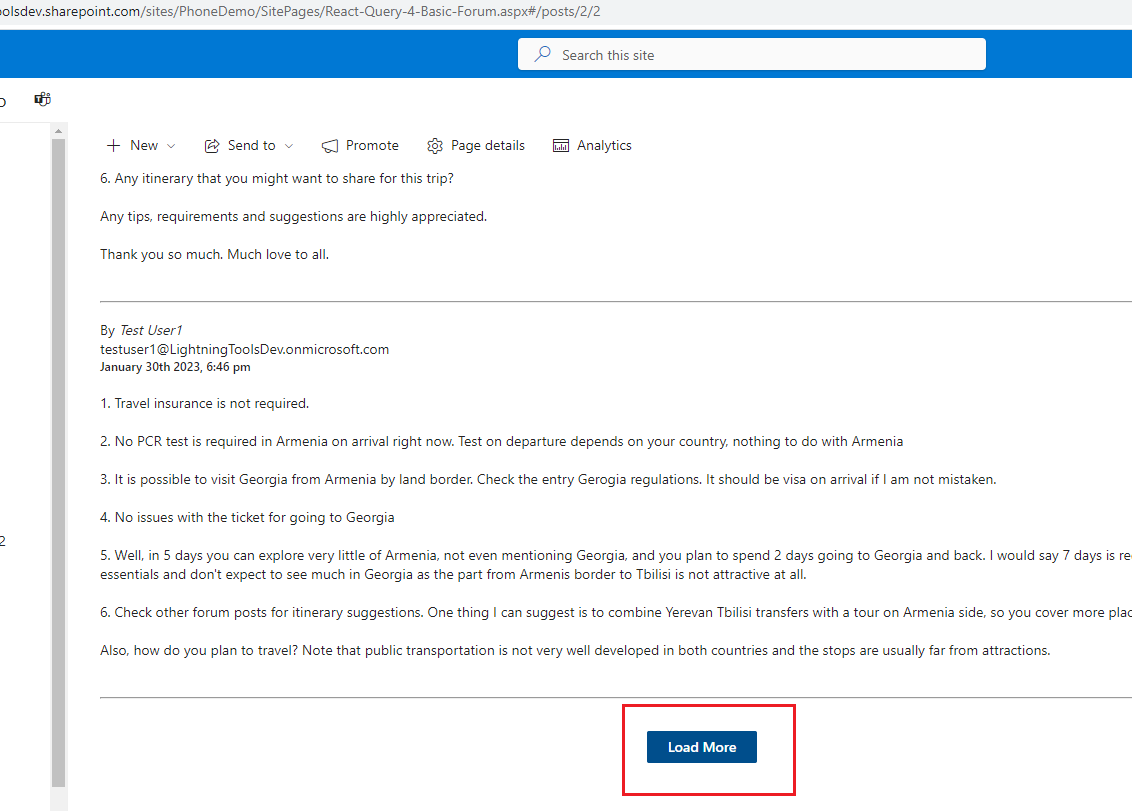Select the Page details text label
Image resolution: width=1132 pixels, height=811 pixels.
pyautogui.click(x=487, y=145)
